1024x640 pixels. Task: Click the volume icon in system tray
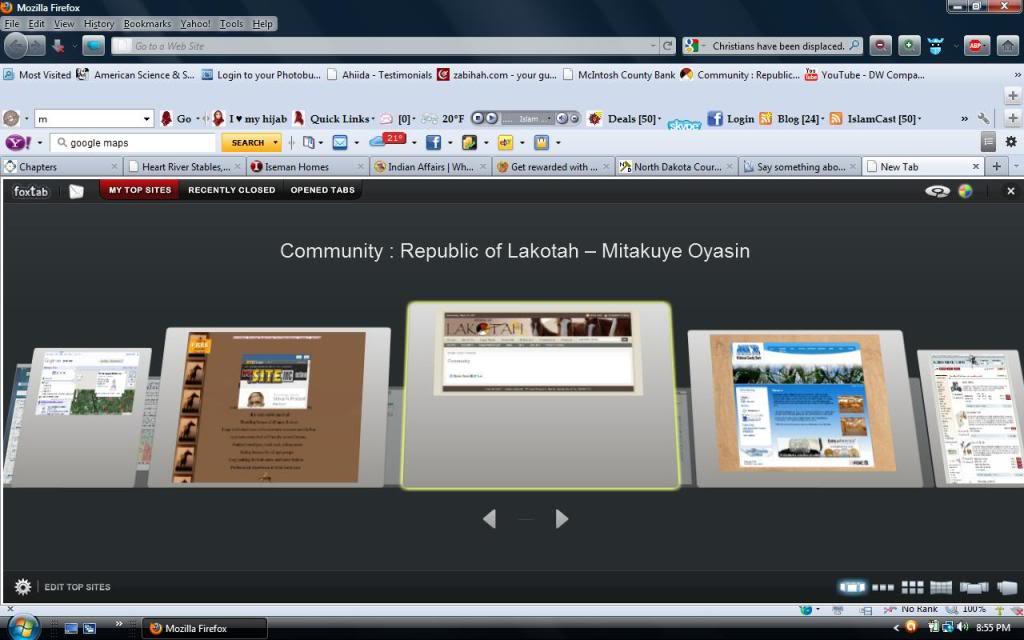coord(962,628)
